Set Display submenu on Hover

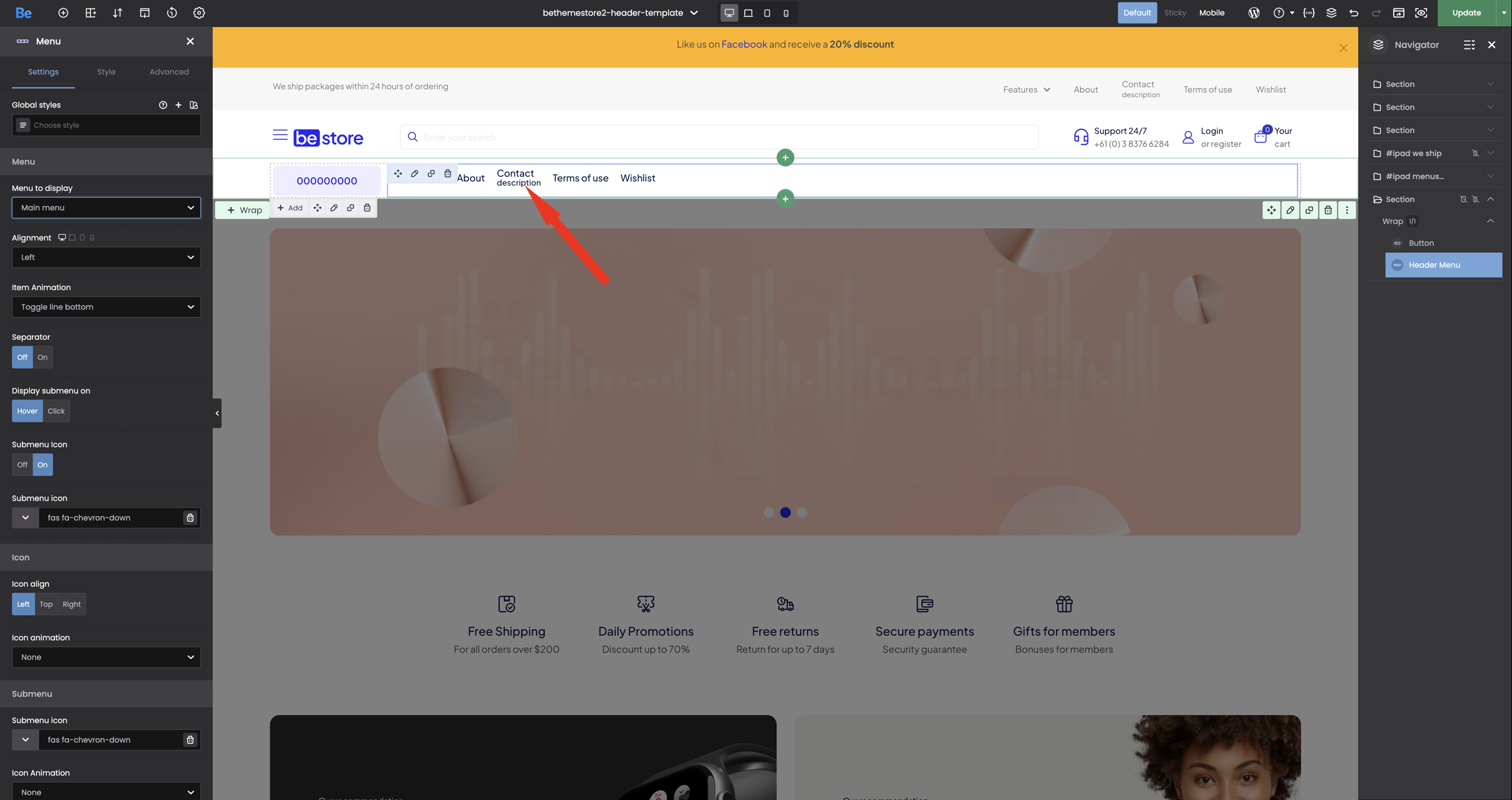pos(27,411)
